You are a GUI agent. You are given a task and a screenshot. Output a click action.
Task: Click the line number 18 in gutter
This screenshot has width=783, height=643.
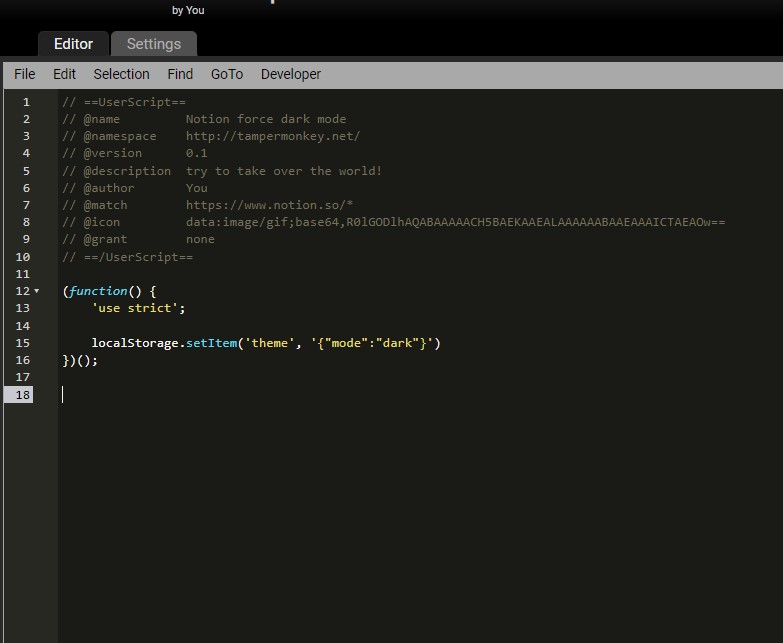tap(22, 395)
